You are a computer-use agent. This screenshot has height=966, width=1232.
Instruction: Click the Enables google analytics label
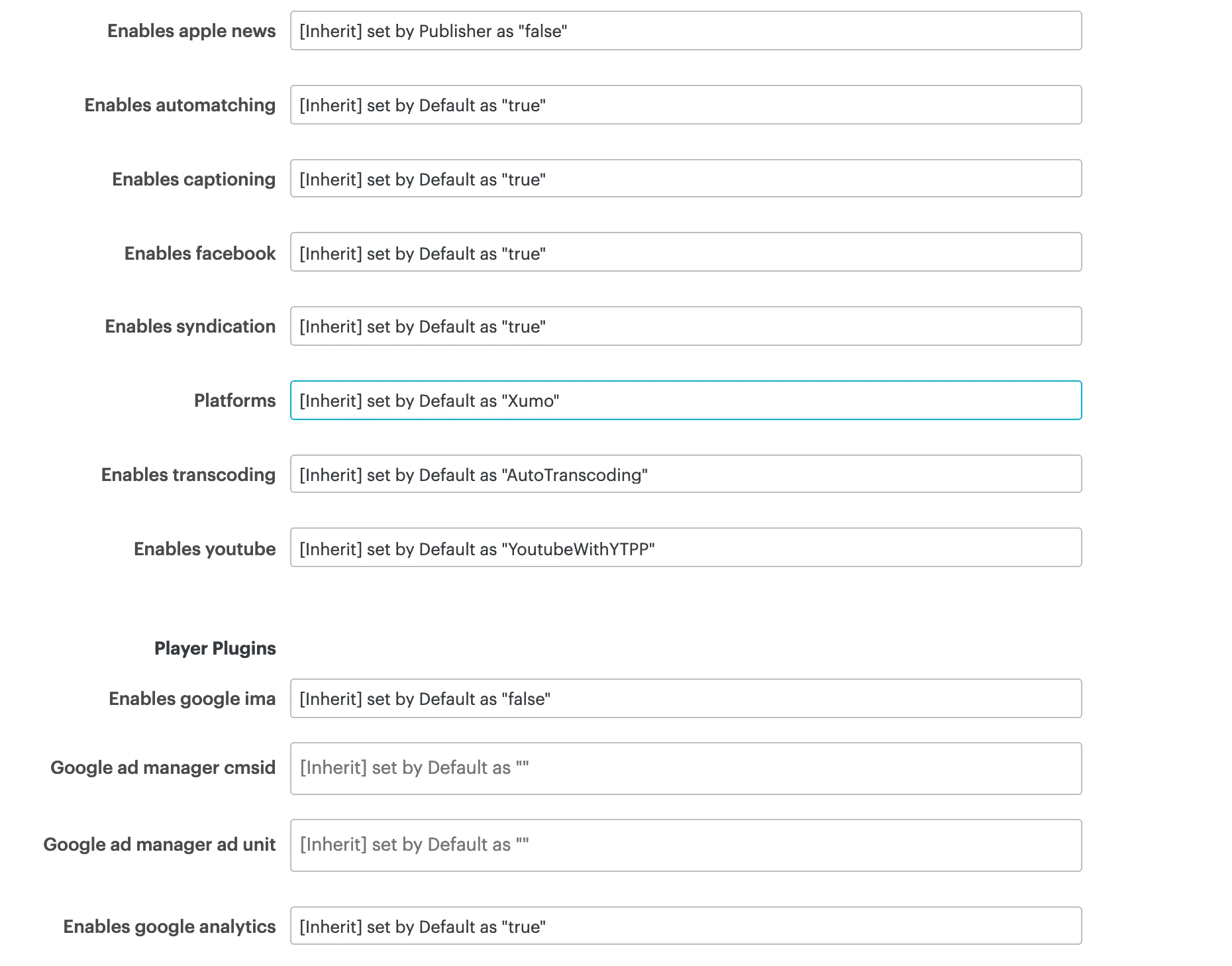click(x=170, y=926)
